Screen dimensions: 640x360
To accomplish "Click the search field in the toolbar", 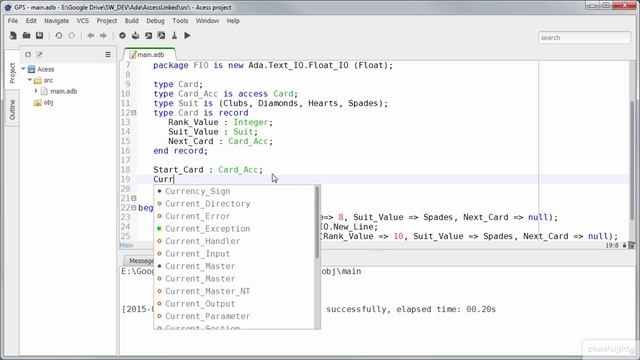I will (x=584, y=38).
